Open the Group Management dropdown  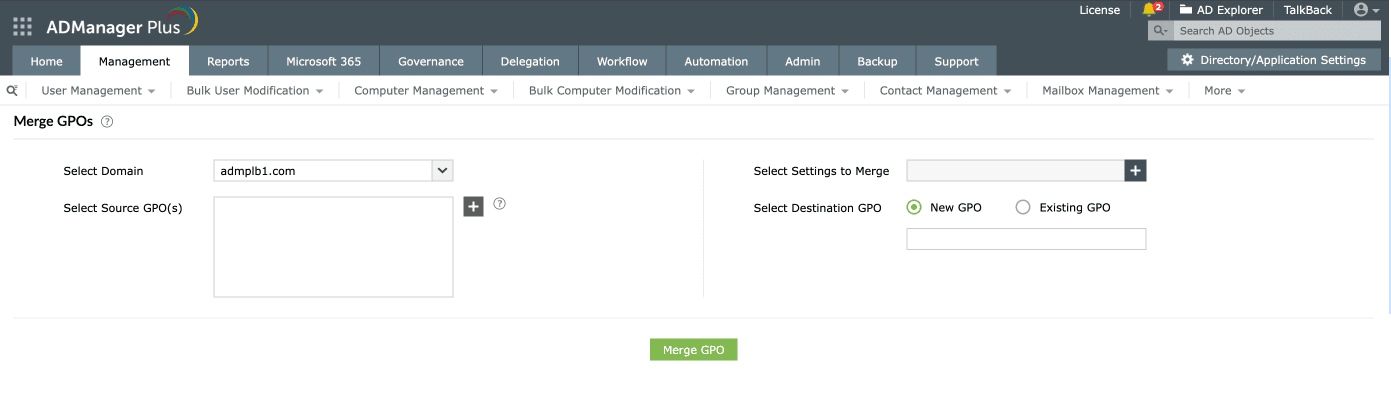pyautogui.click(x=787, y=90)
